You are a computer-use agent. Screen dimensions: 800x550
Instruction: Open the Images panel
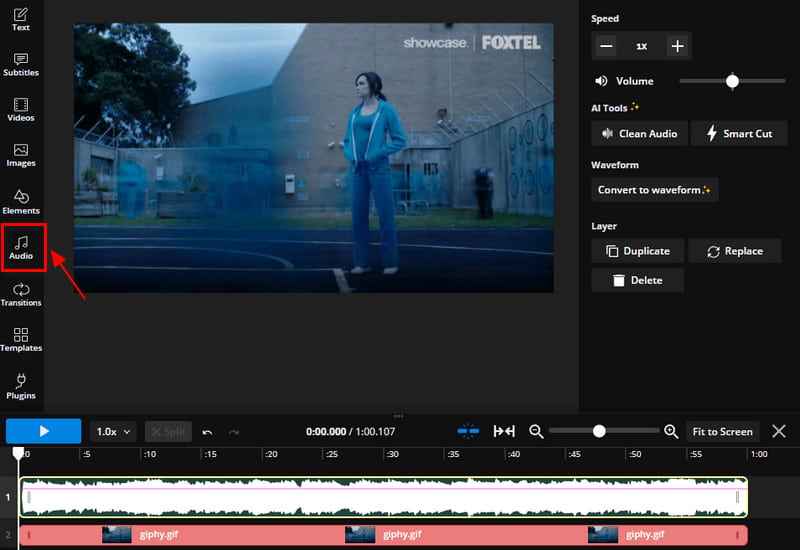point(20,155)
